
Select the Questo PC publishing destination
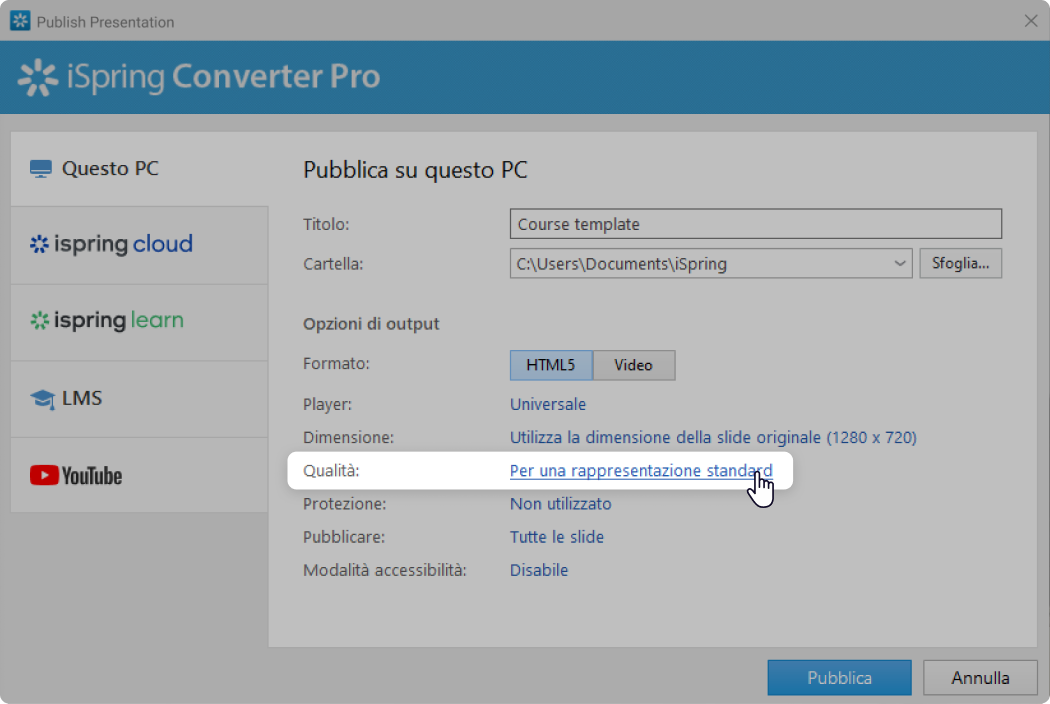(x=139, y=169)
